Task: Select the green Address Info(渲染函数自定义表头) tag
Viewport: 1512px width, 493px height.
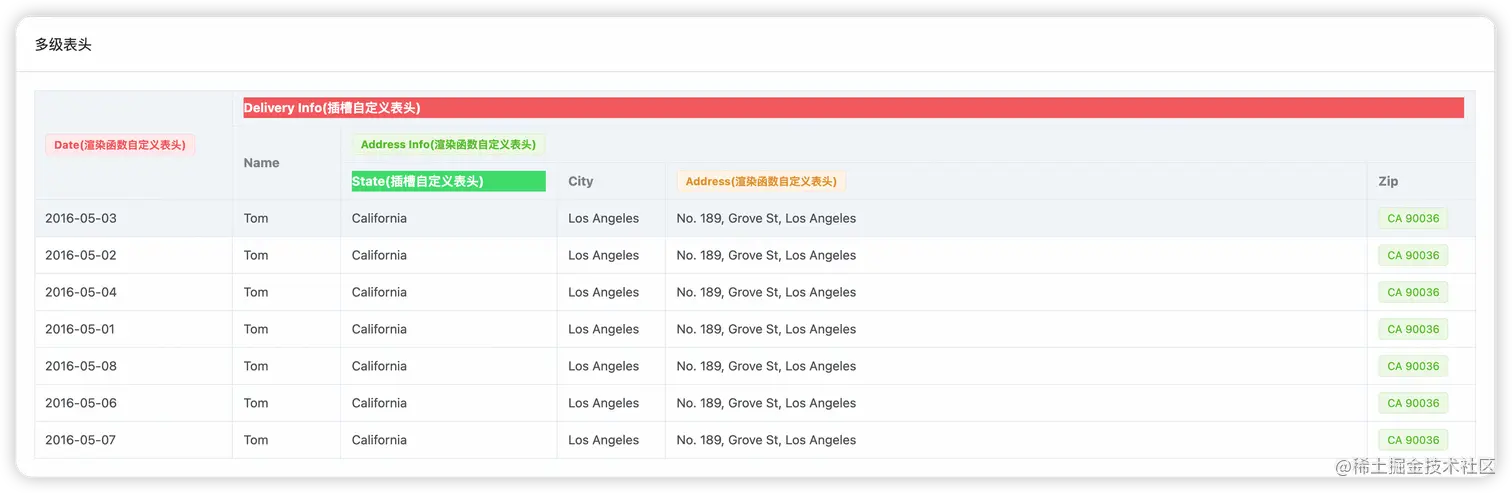Action: [x=448, y=145]
